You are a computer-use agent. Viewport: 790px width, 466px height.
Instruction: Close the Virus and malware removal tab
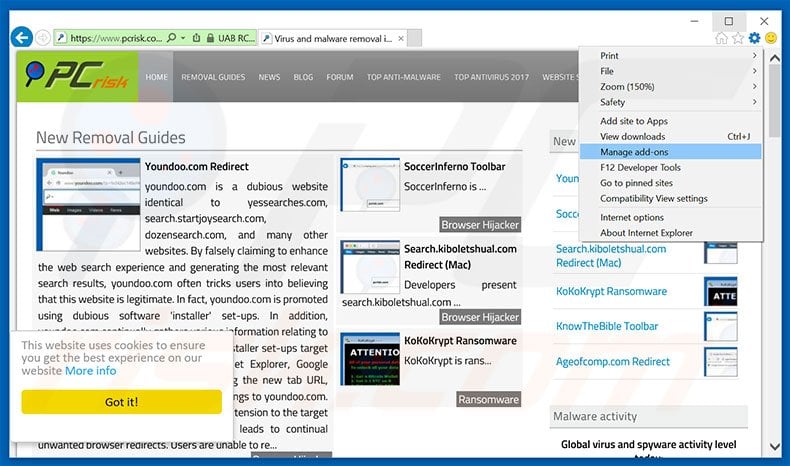[x=401, y=38]
